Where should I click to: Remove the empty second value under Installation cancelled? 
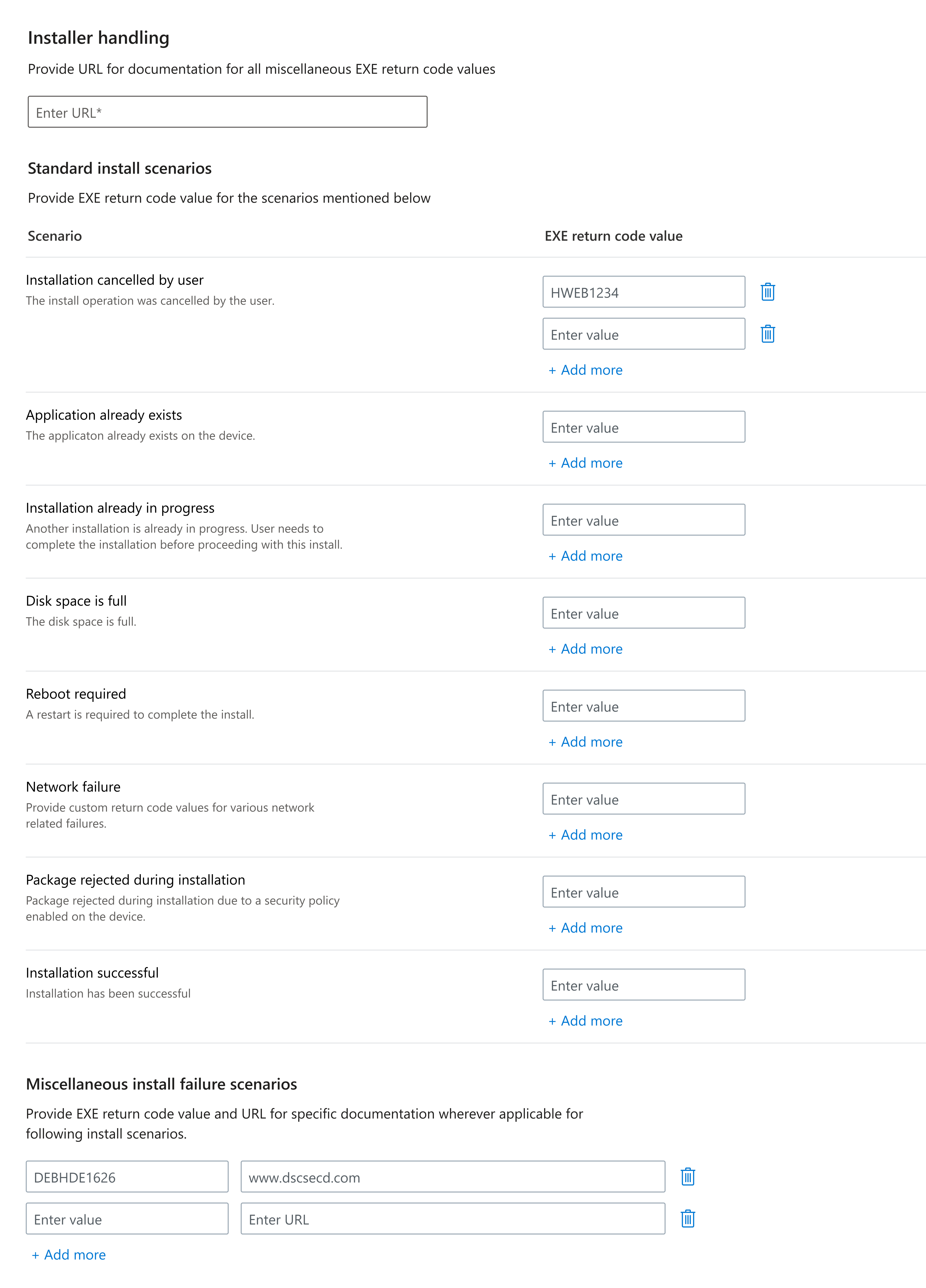768,334
